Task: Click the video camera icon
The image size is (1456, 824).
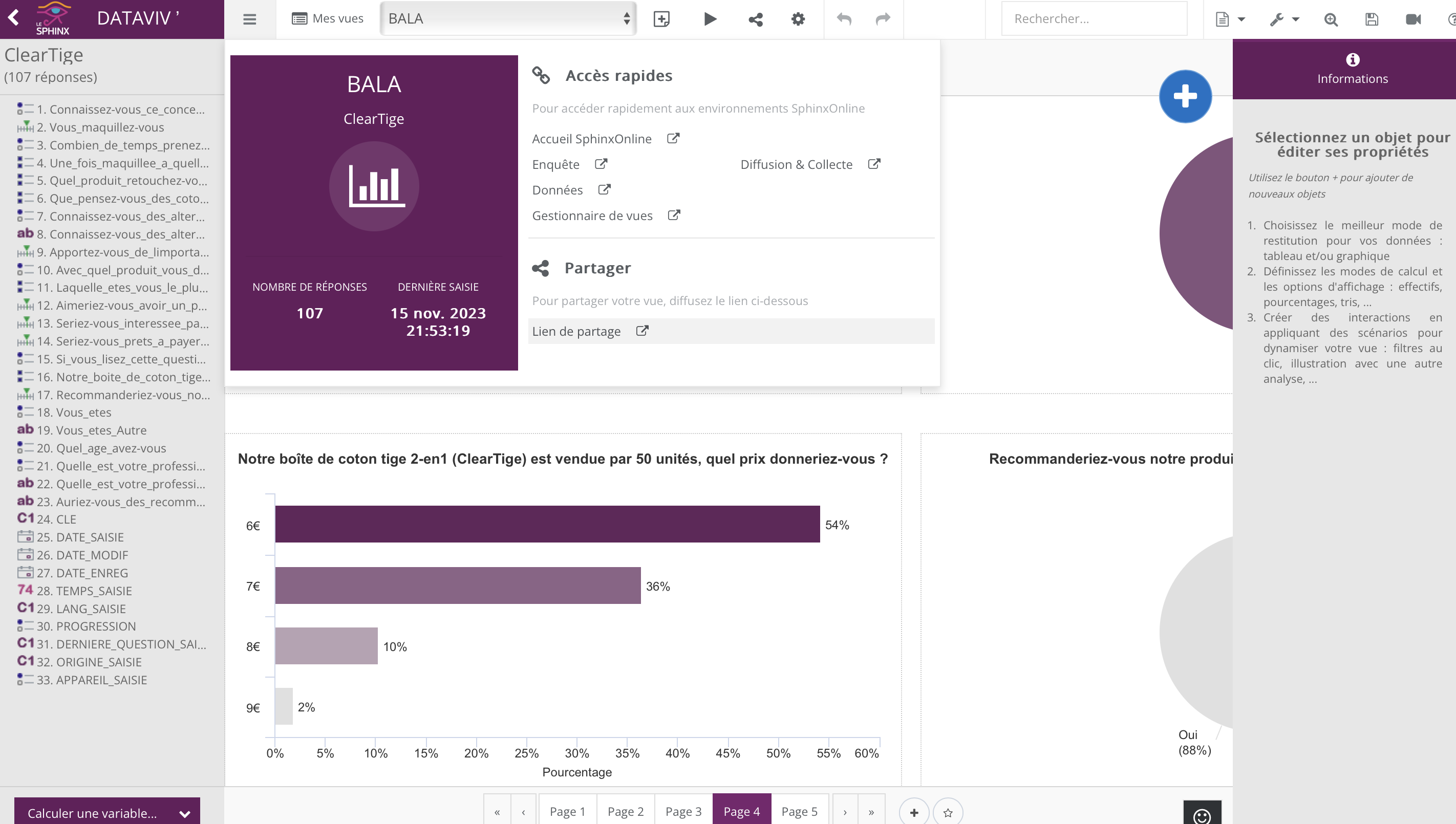Action: tap(1413, 19)
